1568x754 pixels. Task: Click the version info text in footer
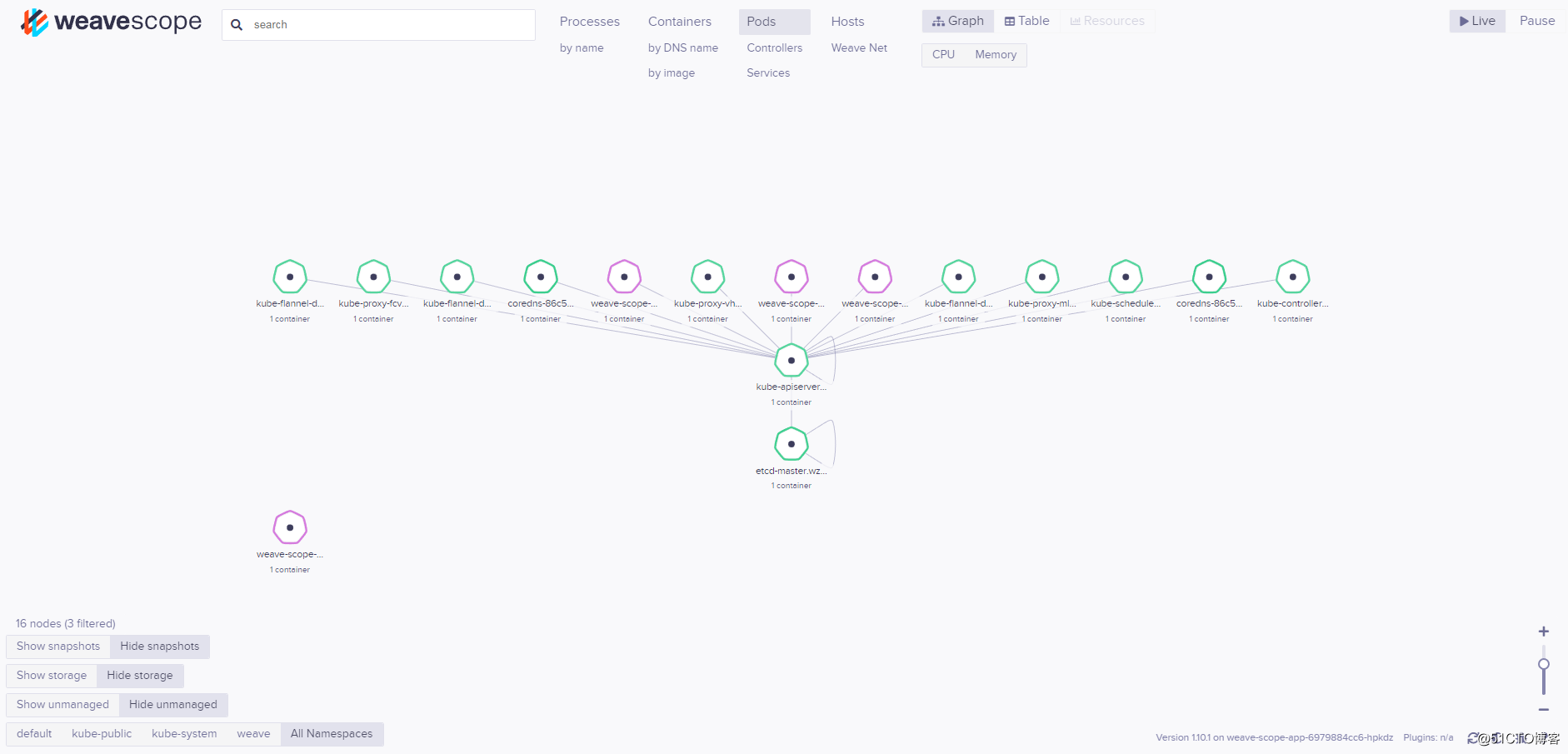click(x=1274, y=738)
